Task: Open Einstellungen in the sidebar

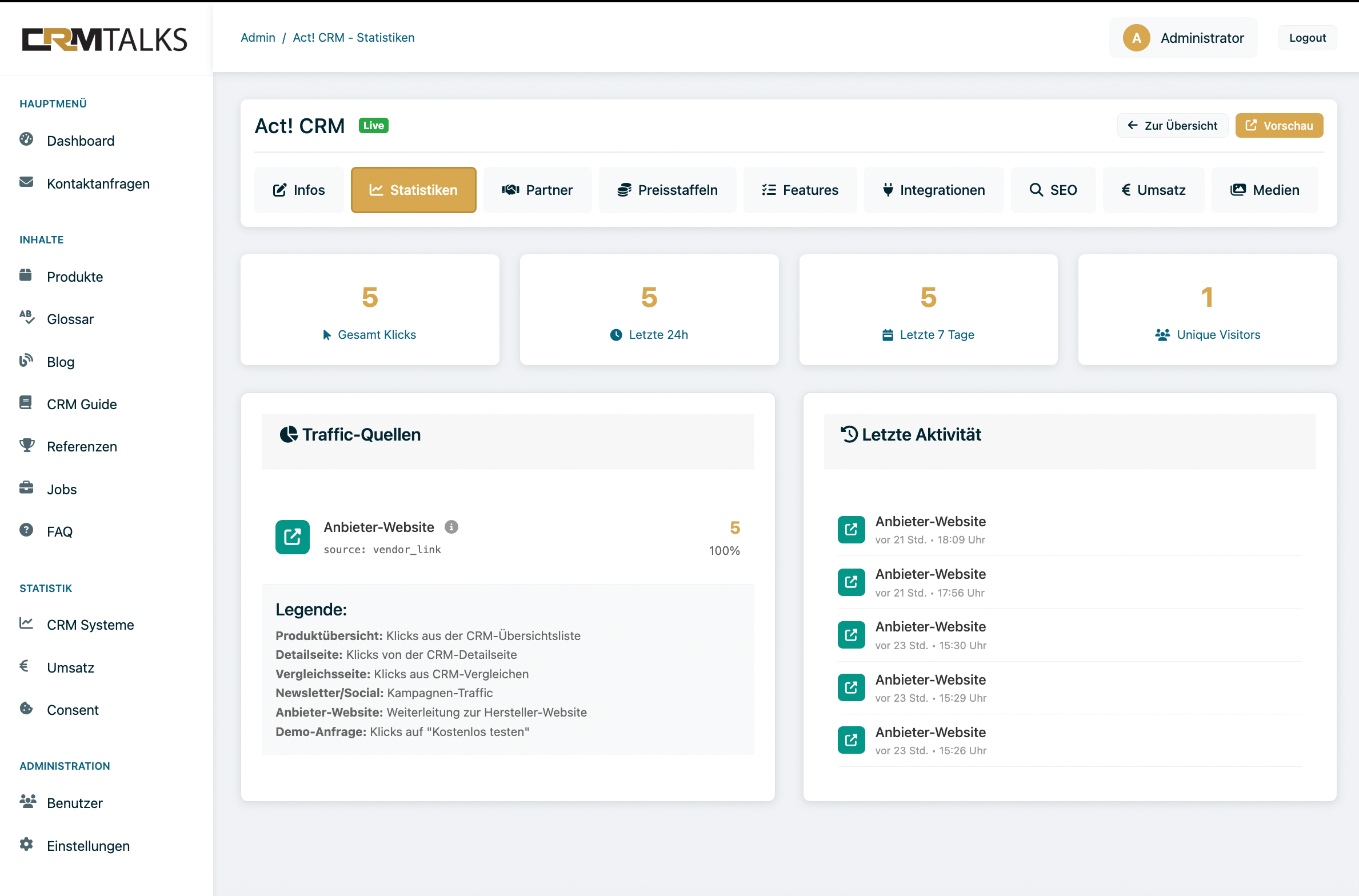Action: 88,846
